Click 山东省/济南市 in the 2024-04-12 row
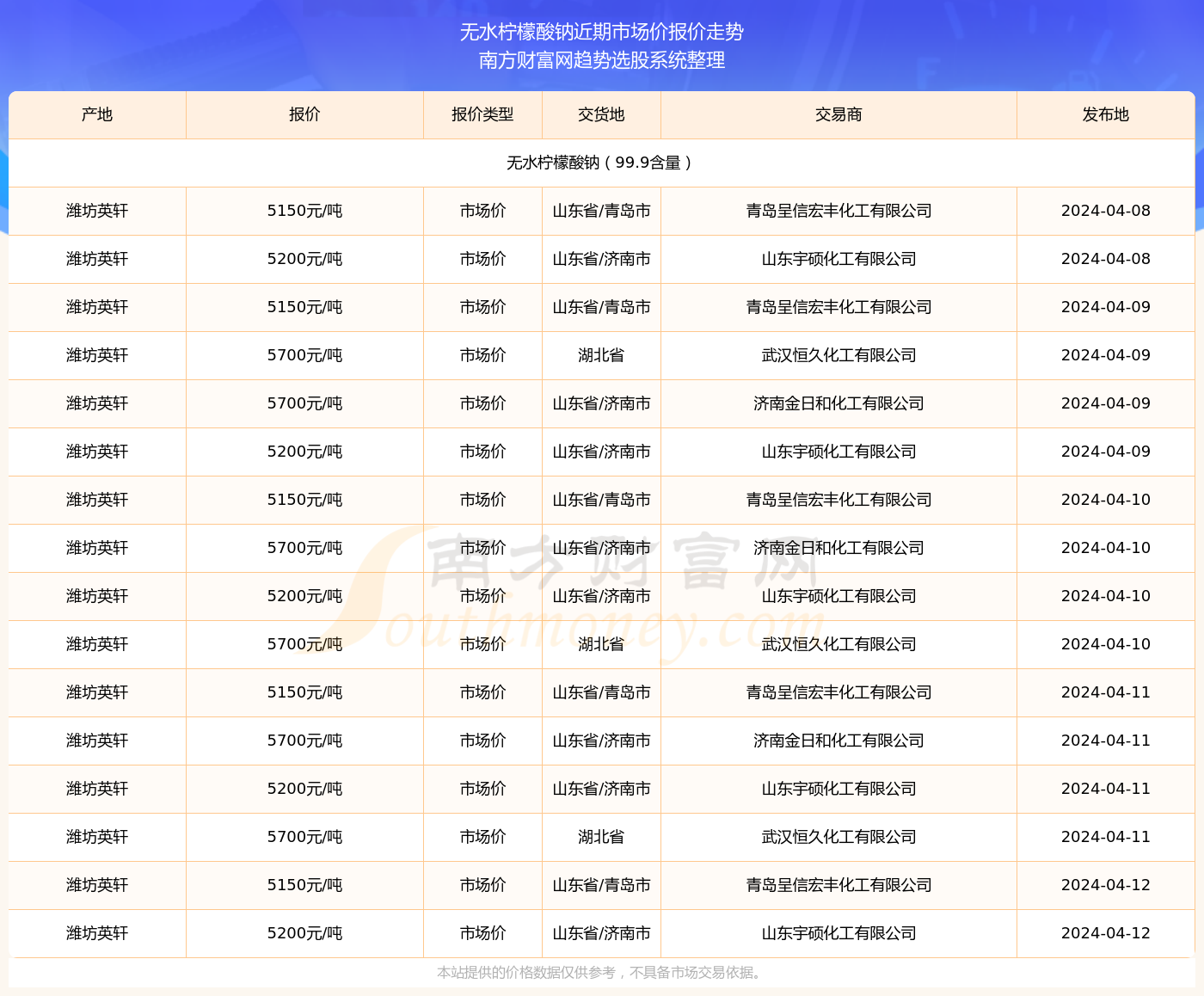This screenshot has height=996, width=1204. pyautogui.click(x=601, y=933)
